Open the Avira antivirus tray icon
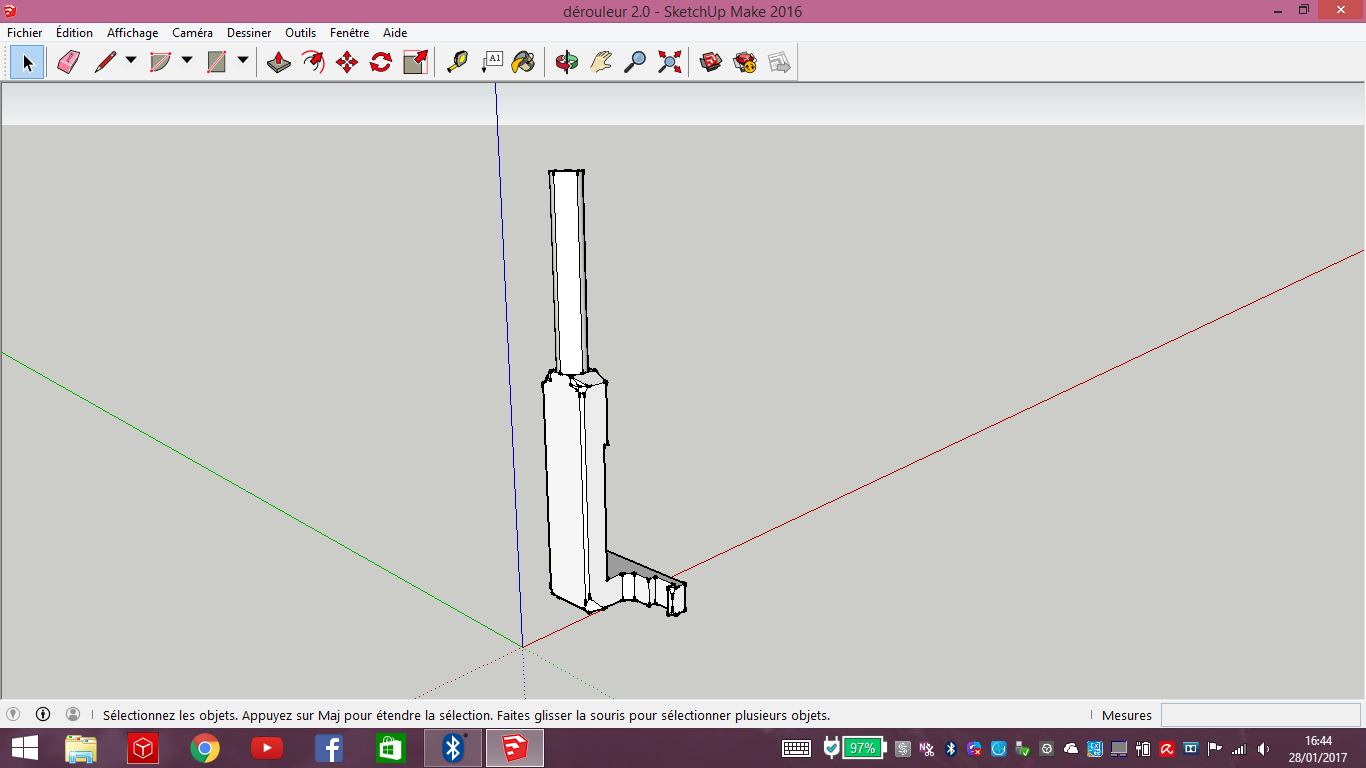The width and height of the screenshot is (1366, 768). [x=1167, y=748]
